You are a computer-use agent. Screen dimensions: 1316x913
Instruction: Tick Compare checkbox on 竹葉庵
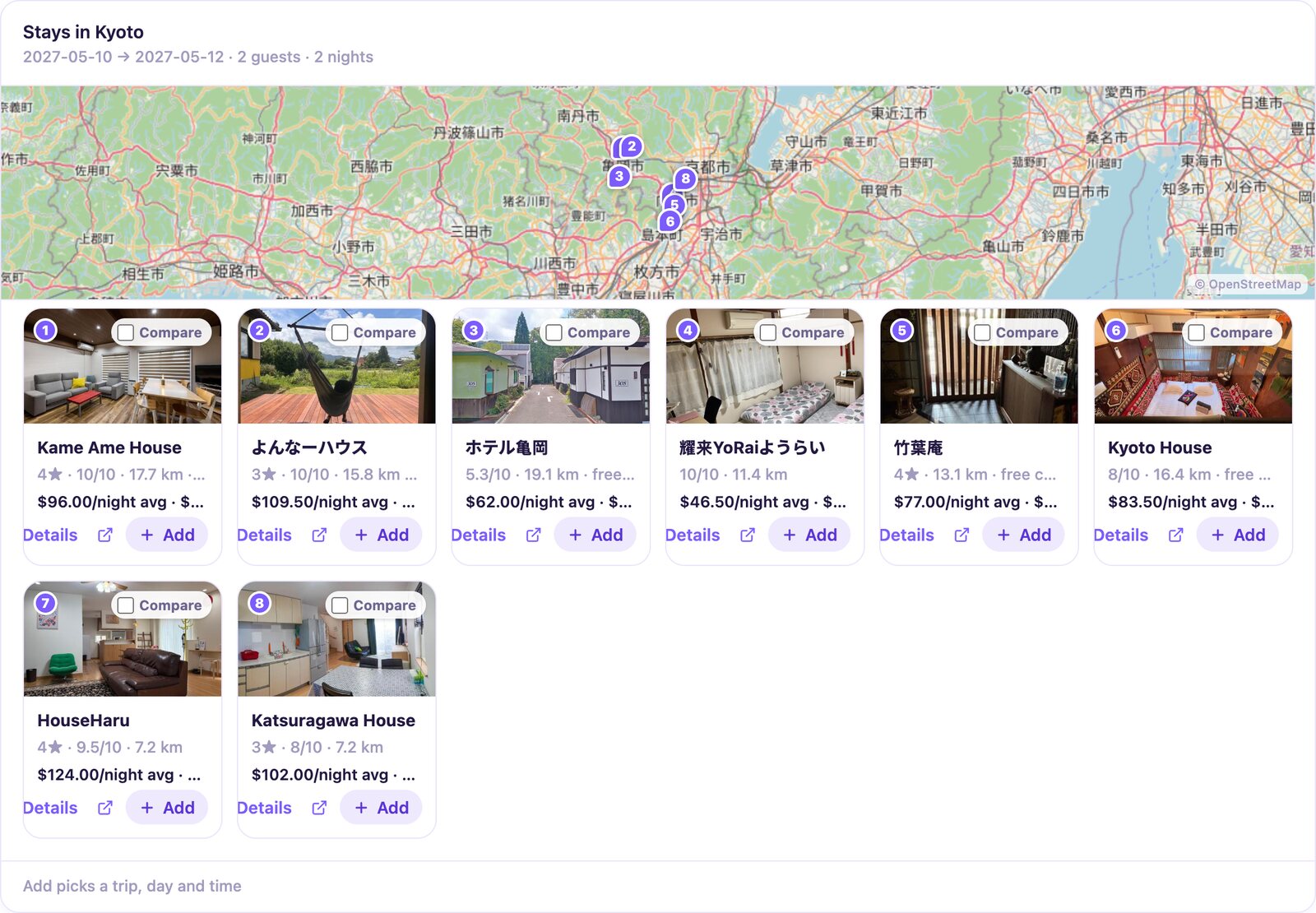[982, 332]
